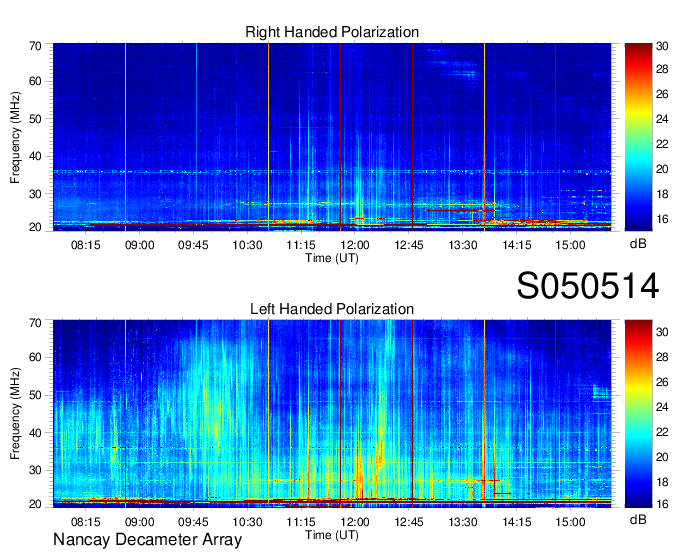Click the 30 MHz tick on Left Handed plot
This screenshot has width=680, height=552.
pos(35,470)
